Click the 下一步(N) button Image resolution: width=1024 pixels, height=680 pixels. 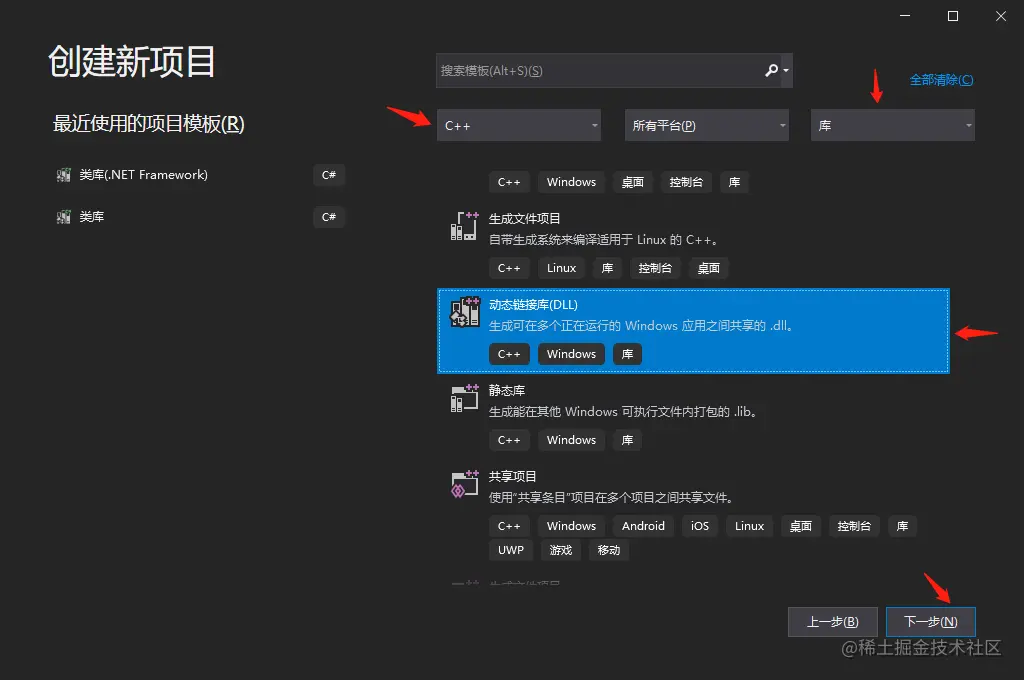(x=930, y=621)
